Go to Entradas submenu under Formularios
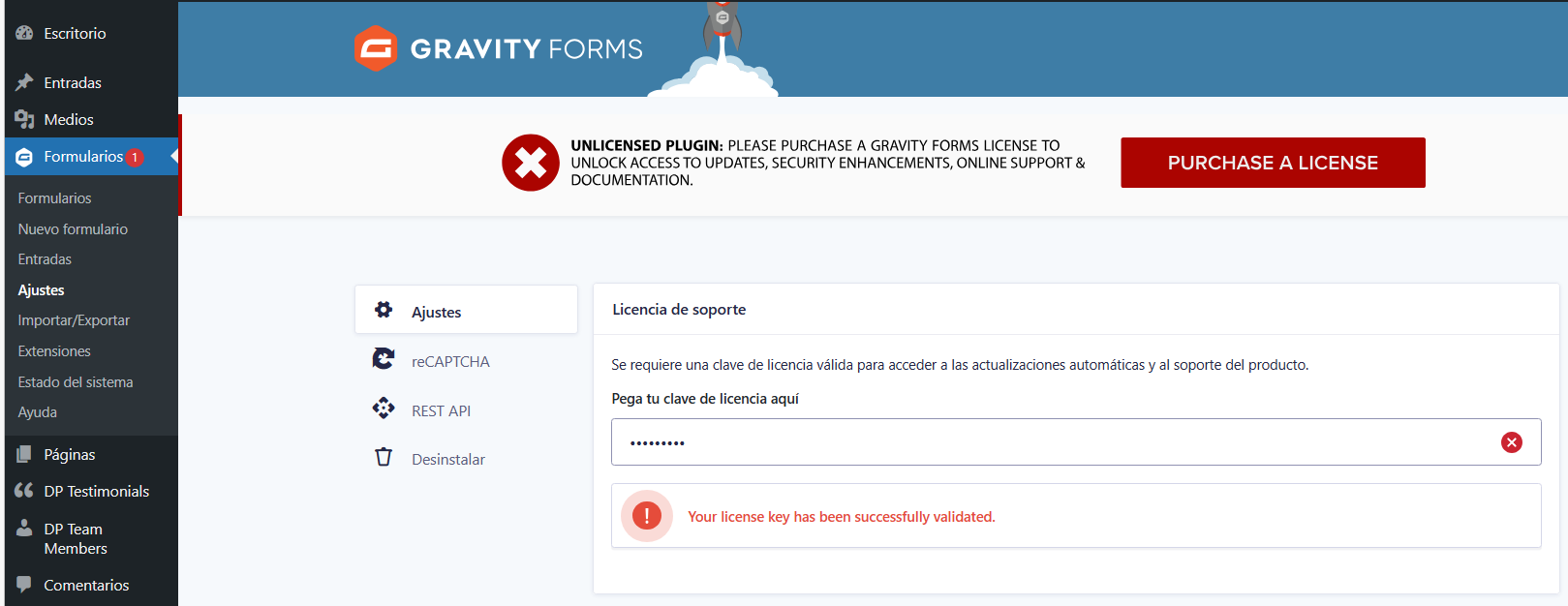 click(x=45, y=258)
